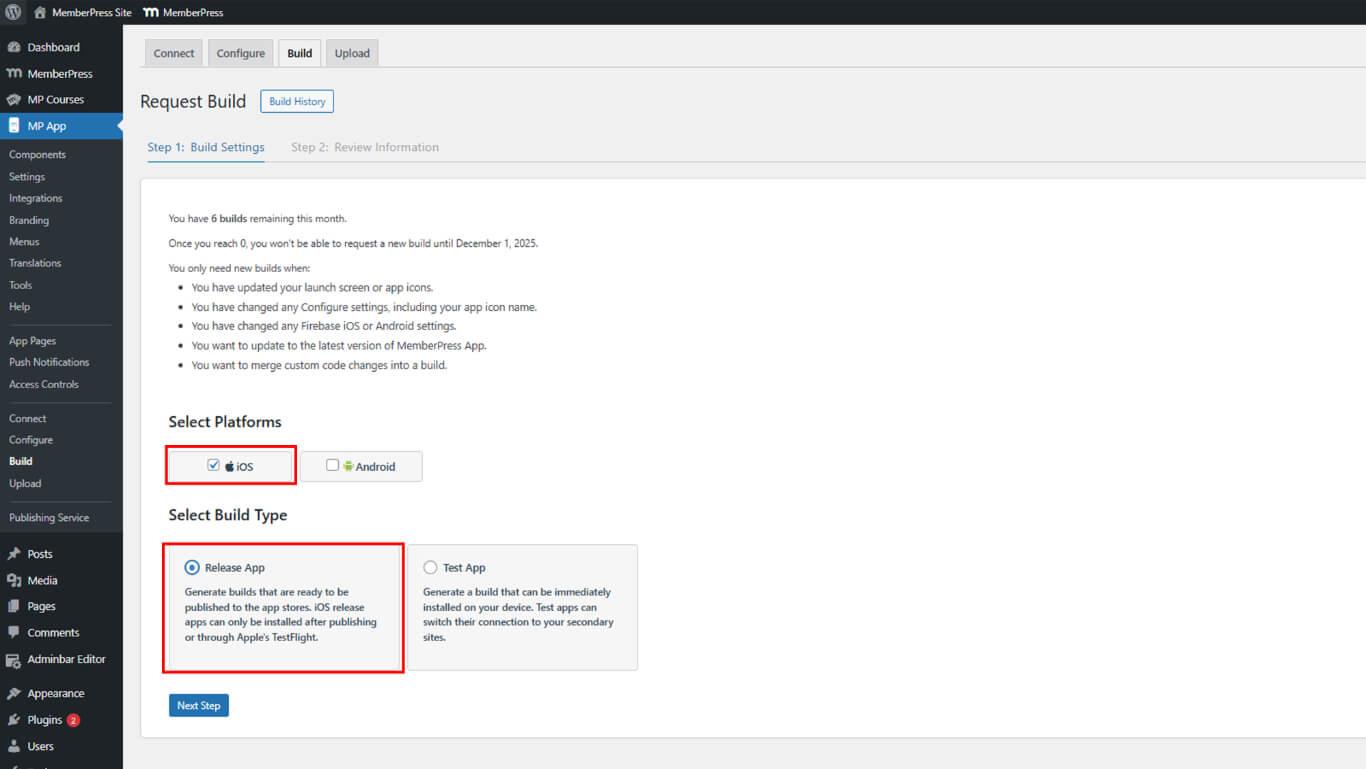
Task: Switch to the Upload tab
Action: (x=352, y=54)
